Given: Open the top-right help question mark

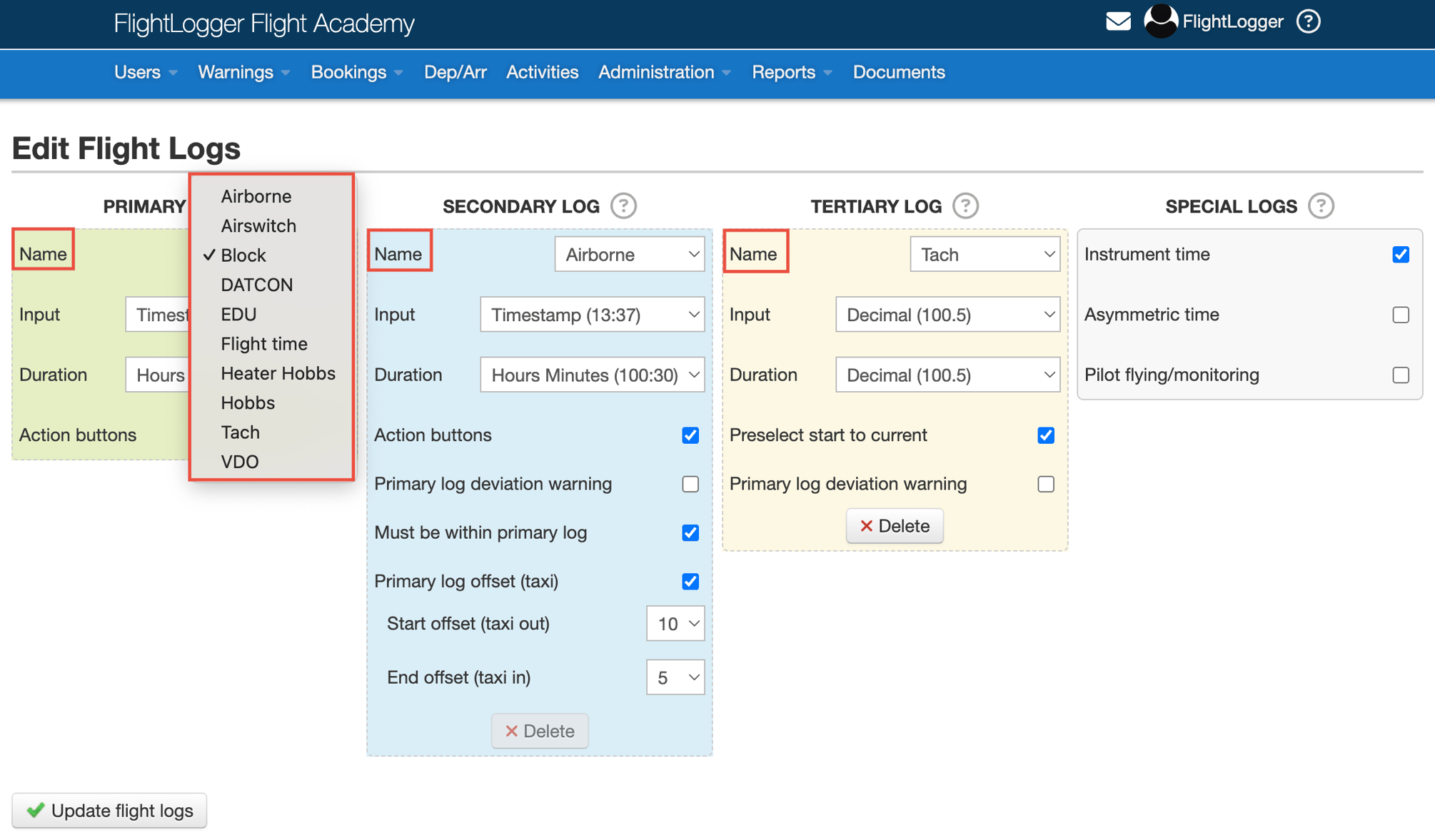Looking at the screenshot, I should tap(1308, 22).
